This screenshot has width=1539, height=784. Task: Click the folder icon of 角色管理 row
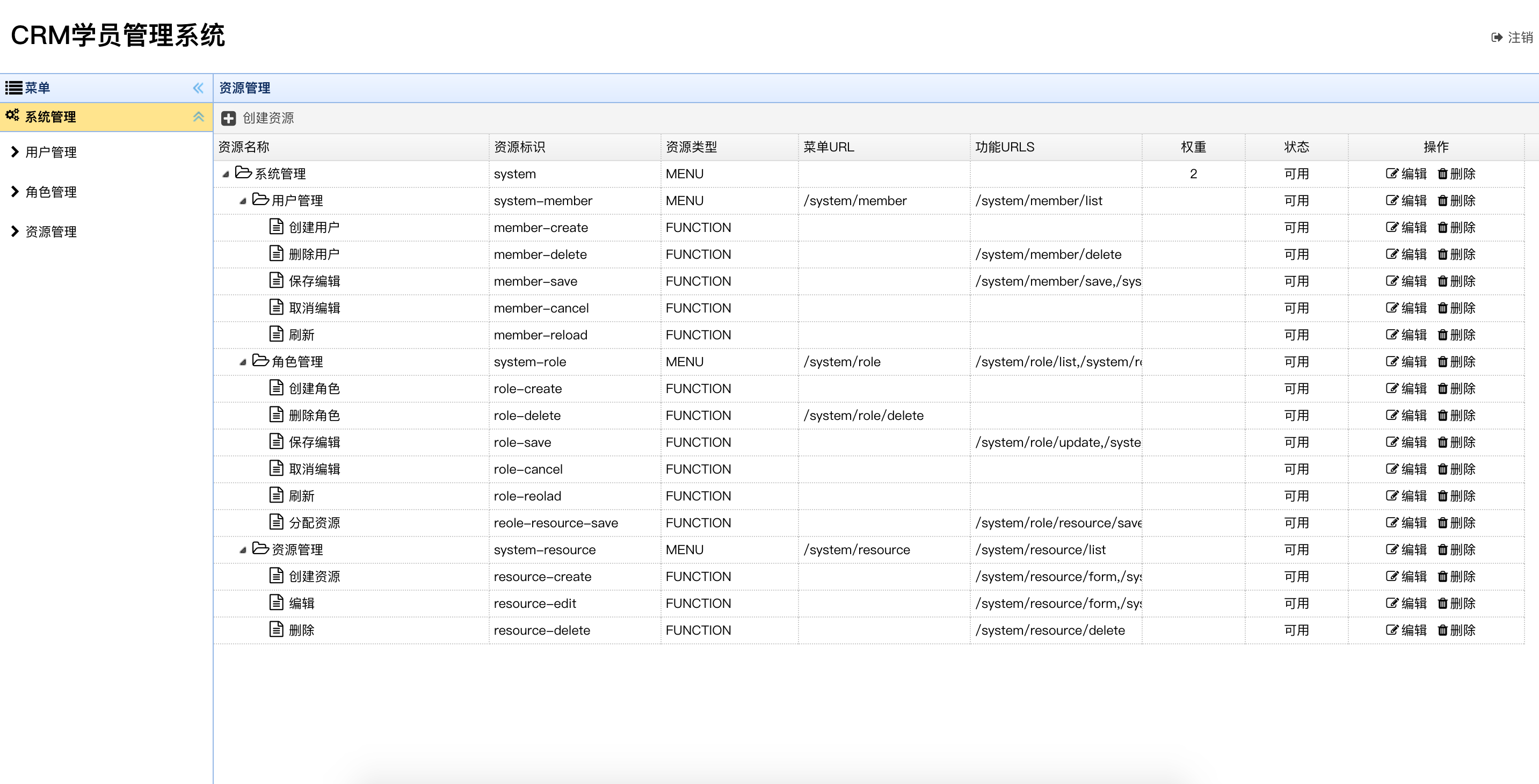tap(260, 360)
